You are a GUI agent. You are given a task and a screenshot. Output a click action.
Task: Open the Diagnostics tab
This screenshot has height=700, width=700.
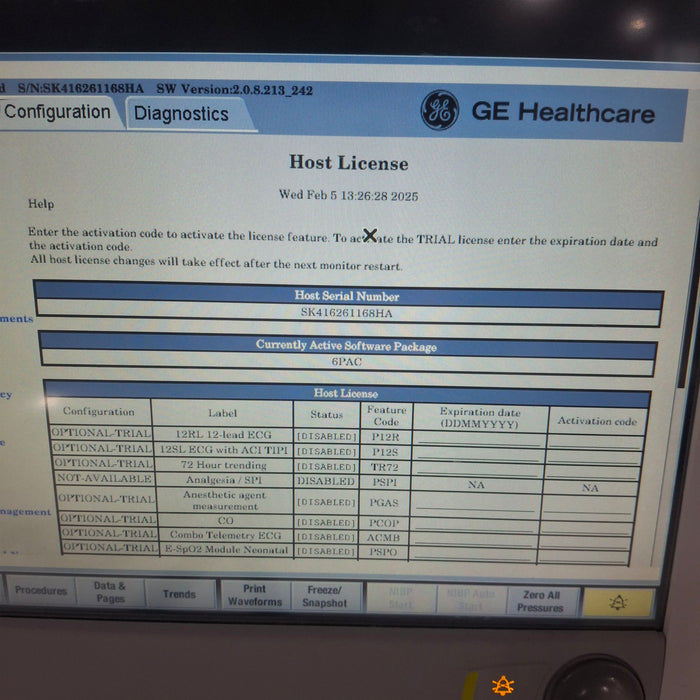pyautogui.click(x=182, y=114)
